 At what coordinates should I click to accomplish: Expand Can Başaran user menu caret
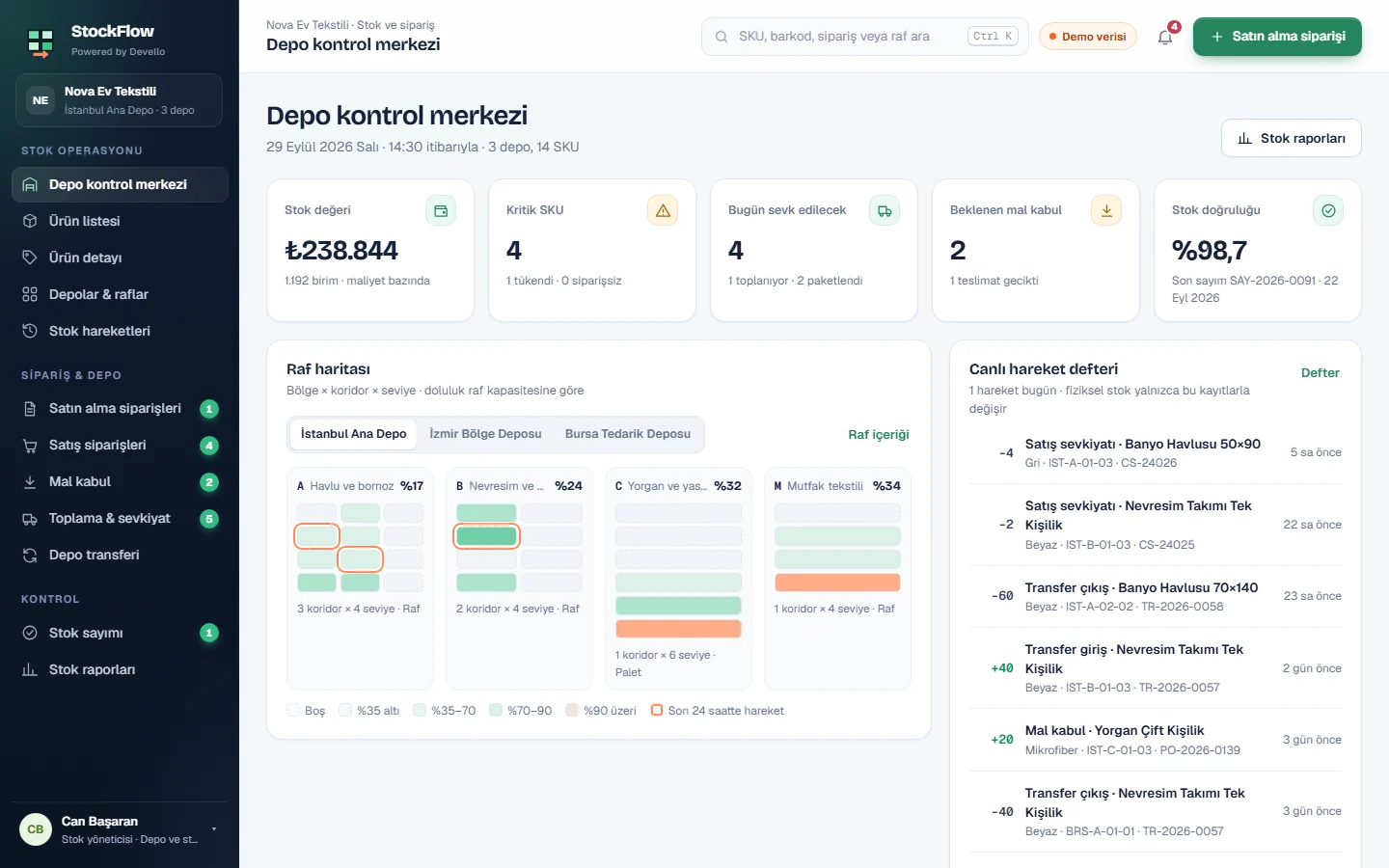coord(213,829)
